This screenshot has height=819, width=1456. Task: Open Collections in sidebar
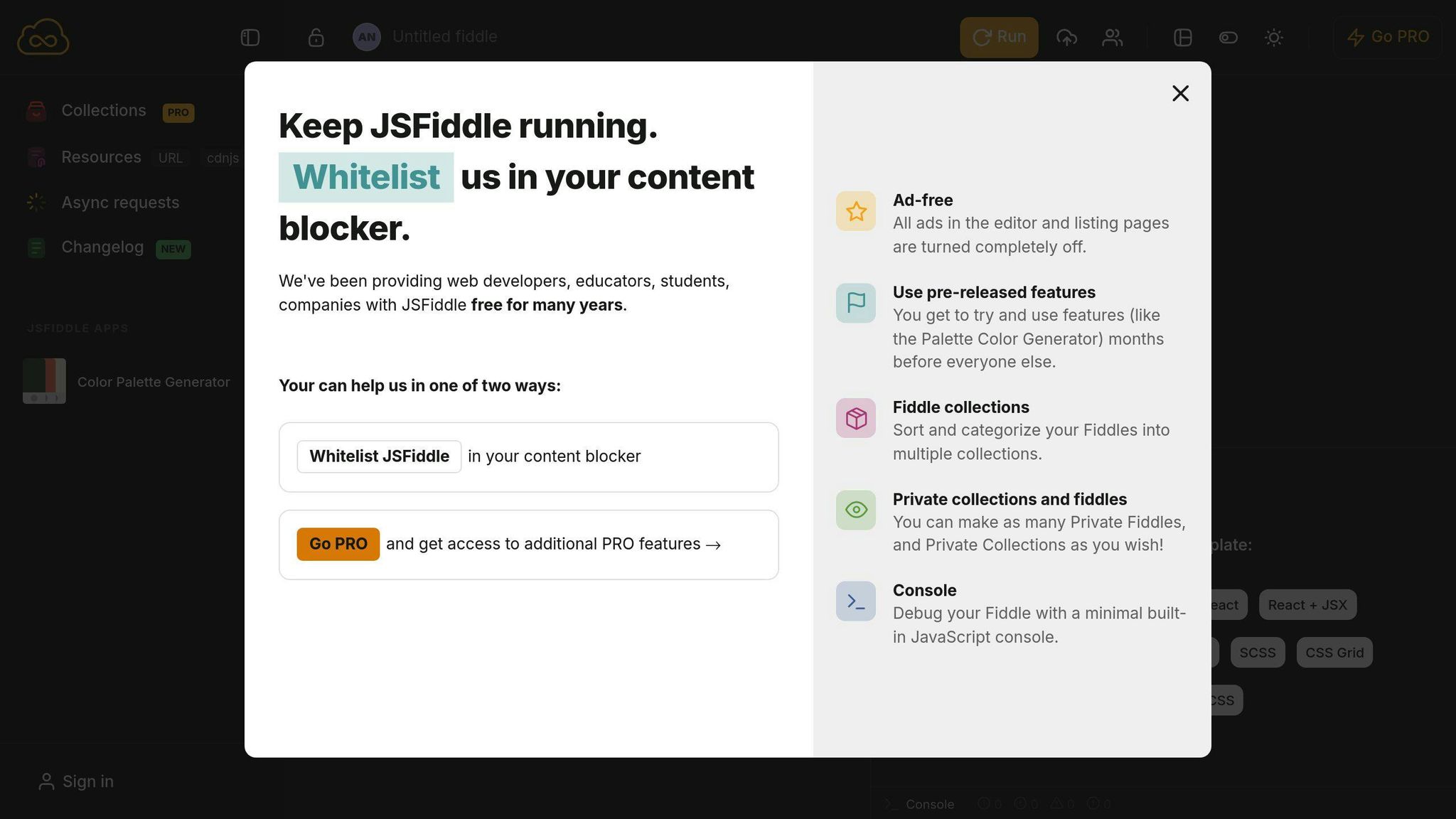(x=104, y=111)
